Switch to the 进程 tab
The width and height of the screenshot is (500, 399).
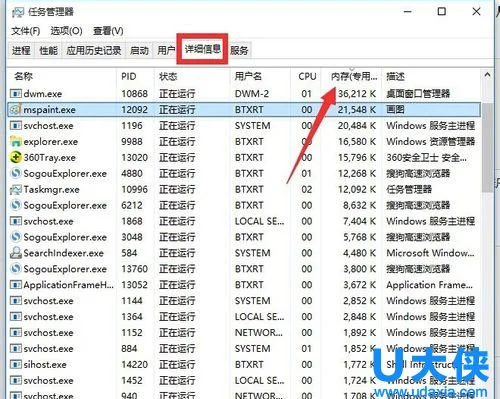(21, 51)
